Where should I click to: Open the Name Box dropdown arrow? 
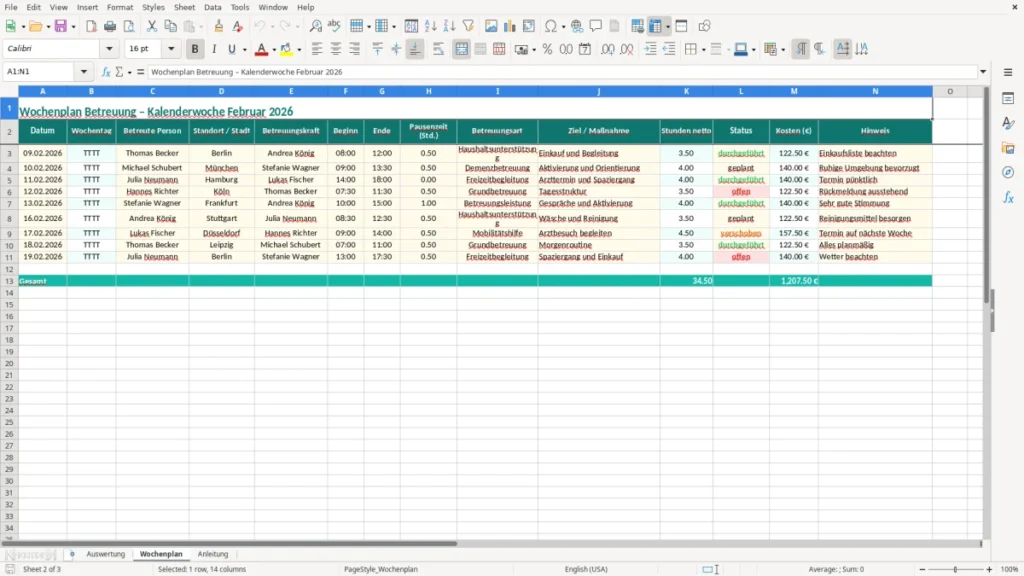click(84, 72)
